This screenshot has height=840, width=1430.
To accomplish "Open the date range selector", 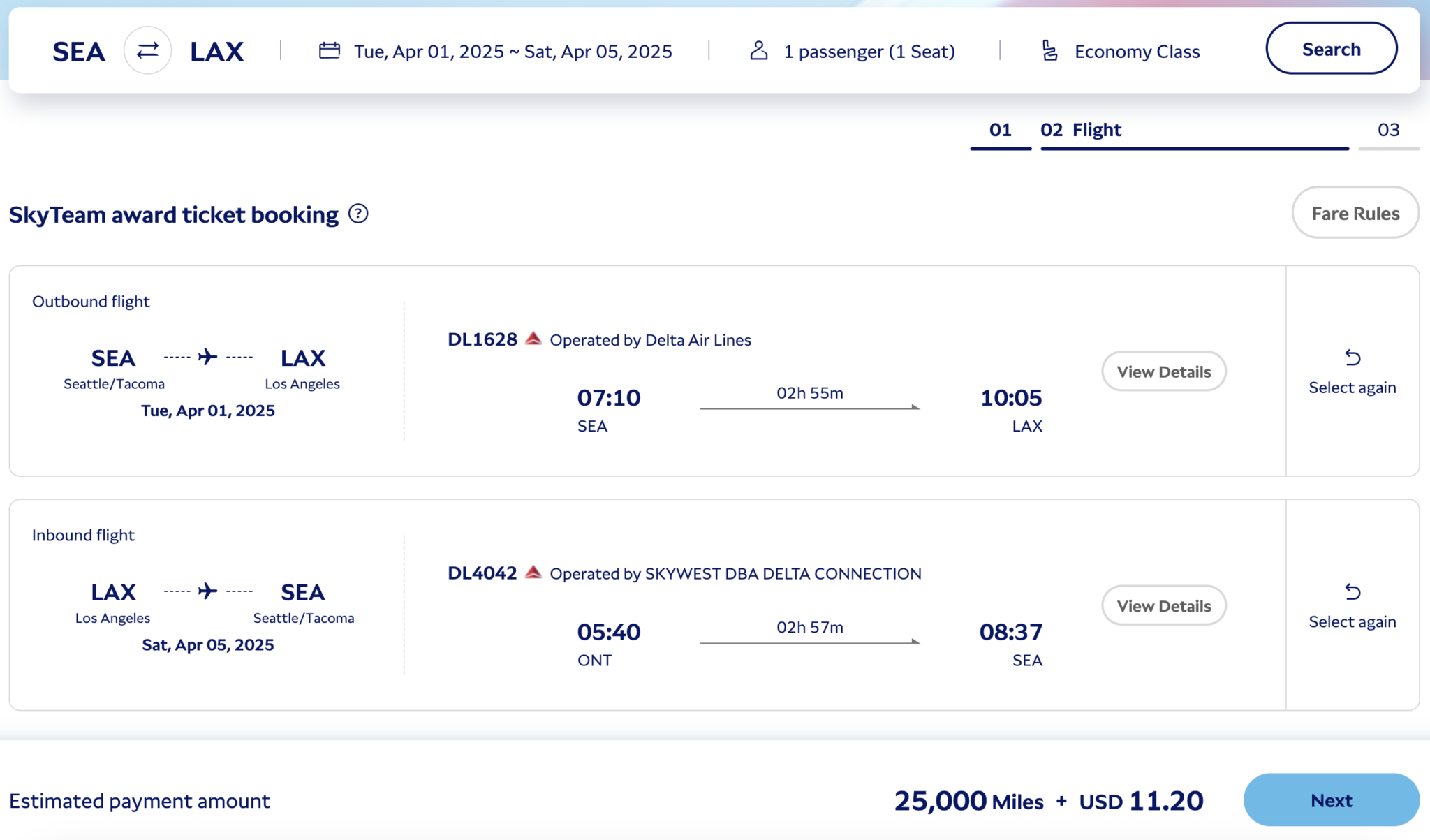I will point(513,50).
